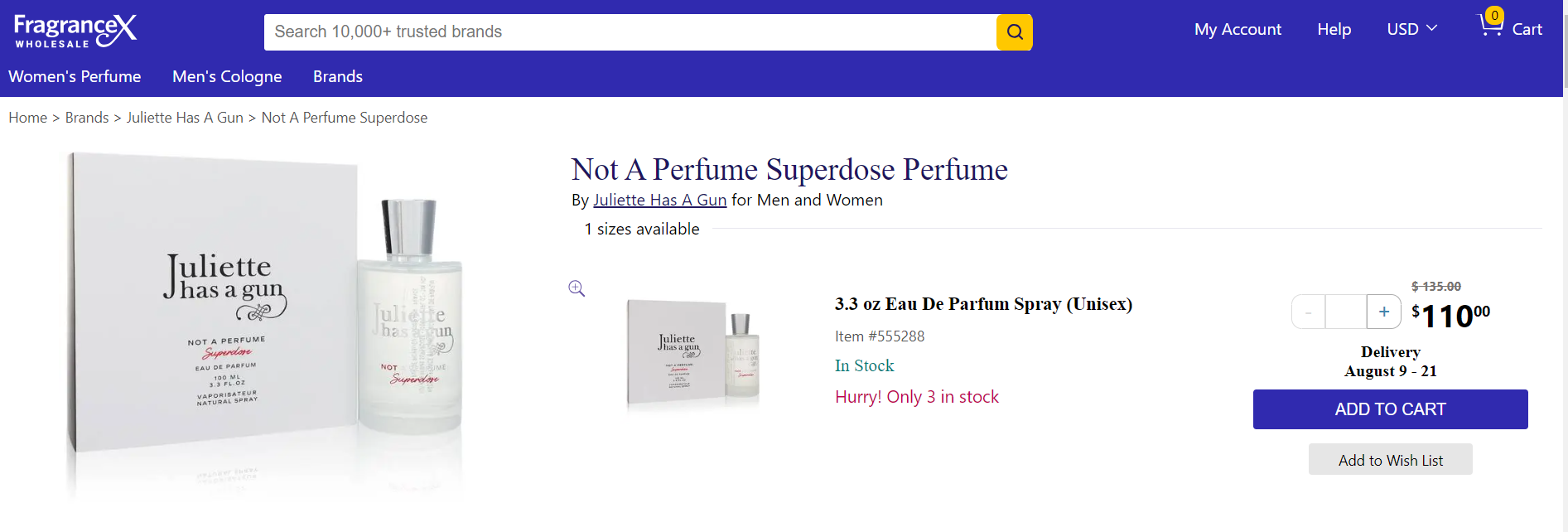Image resolution: width=1568 pixels, height=532 pixels.
Task: Click the FragranceX Wholesale logo
Action: click(x=75, y=31)
